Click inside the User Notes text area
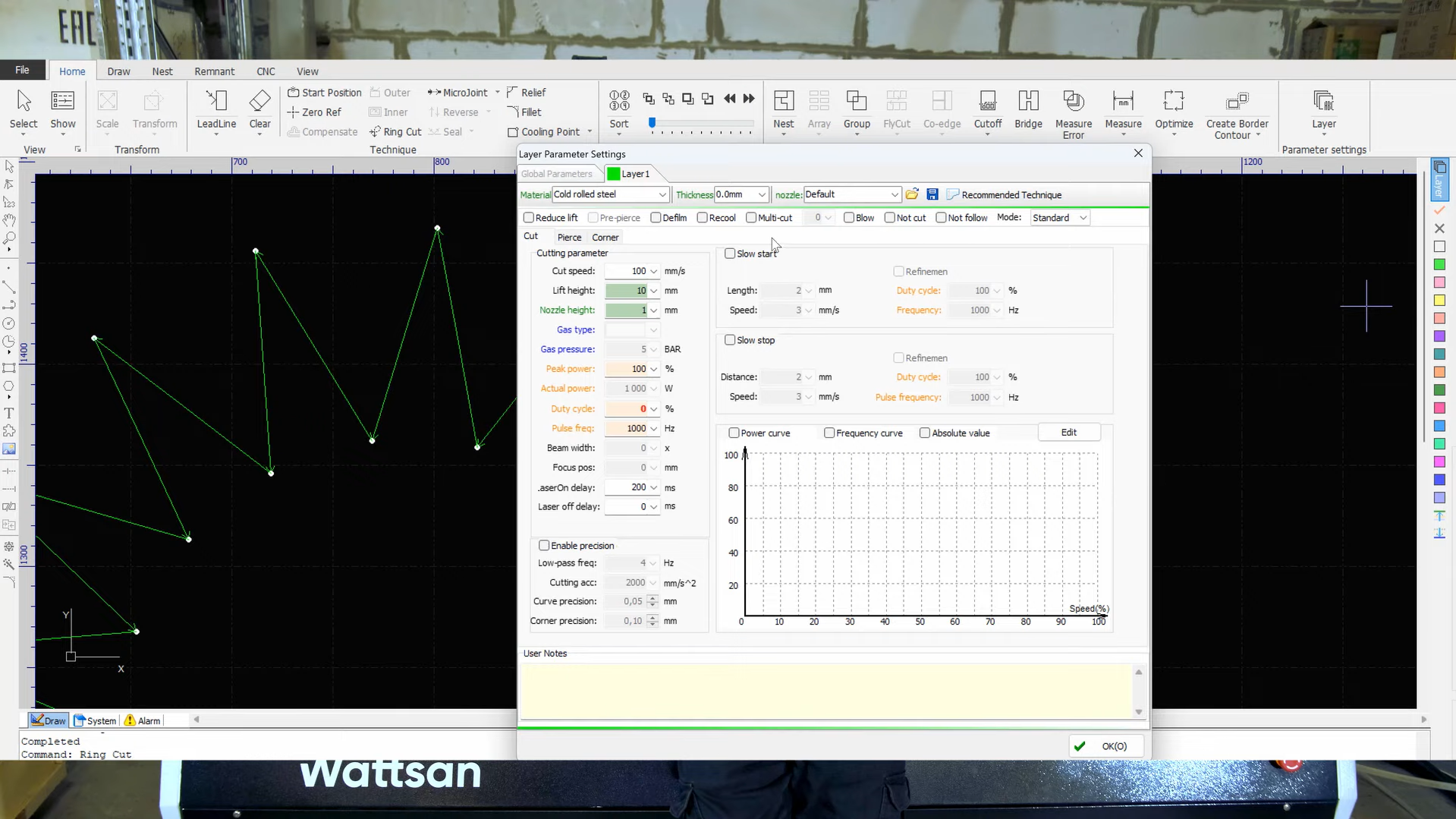 pyautogui.click(x=825, y=691)
